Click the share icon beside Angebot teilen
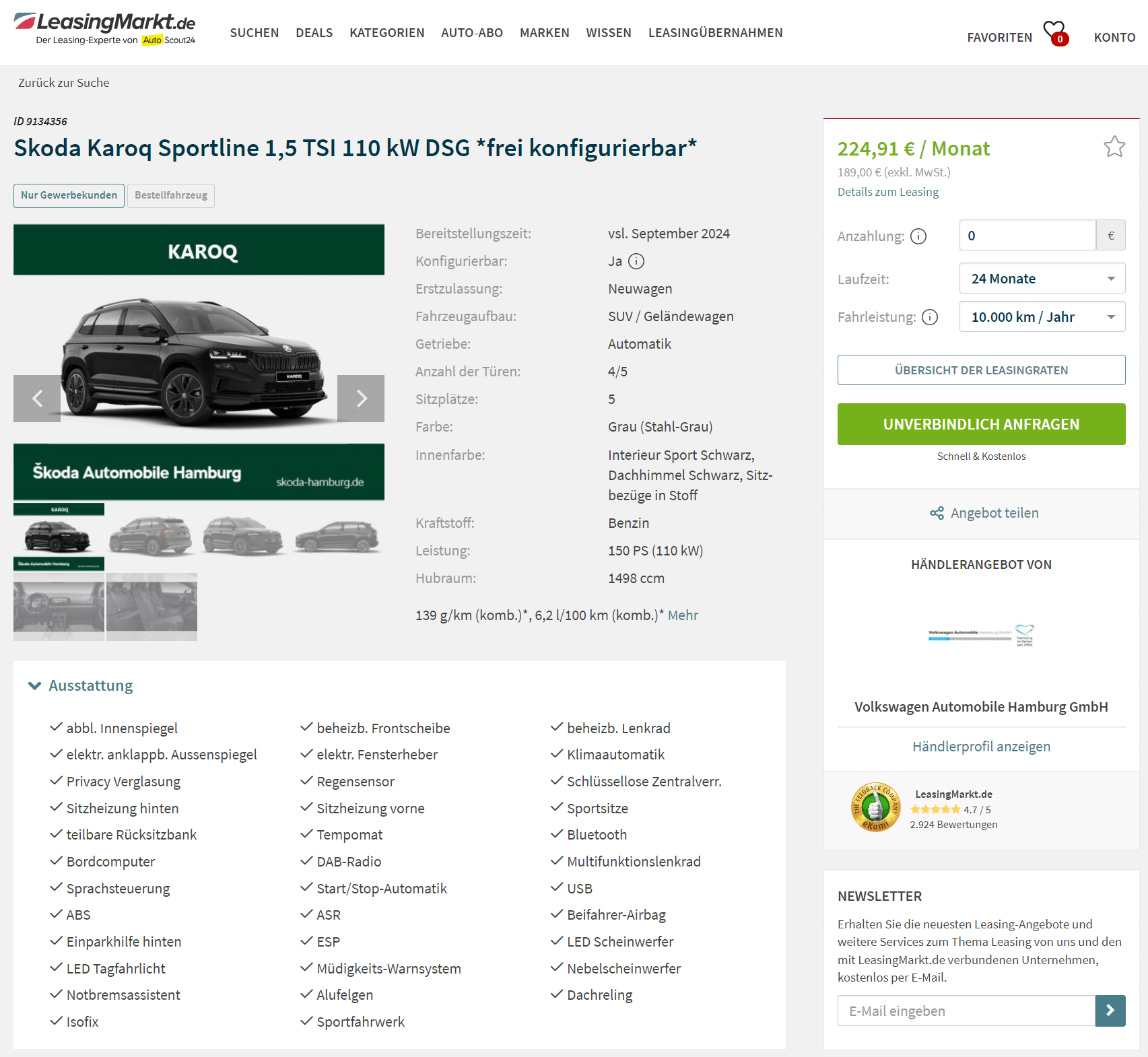This screenshot has width=1148, height=1057. pos(937,513)
